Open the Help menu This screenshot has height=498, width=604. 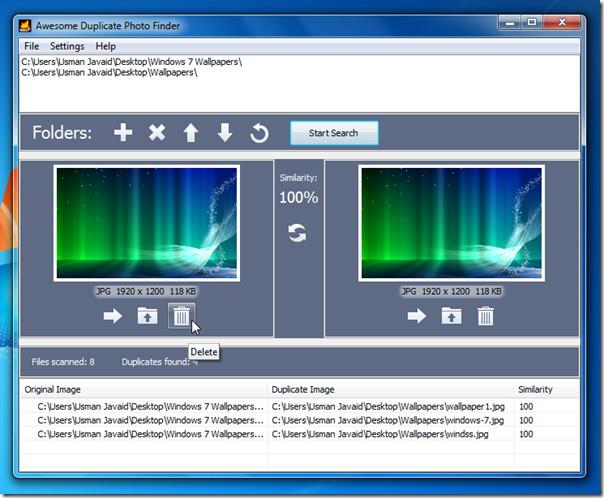105,46
